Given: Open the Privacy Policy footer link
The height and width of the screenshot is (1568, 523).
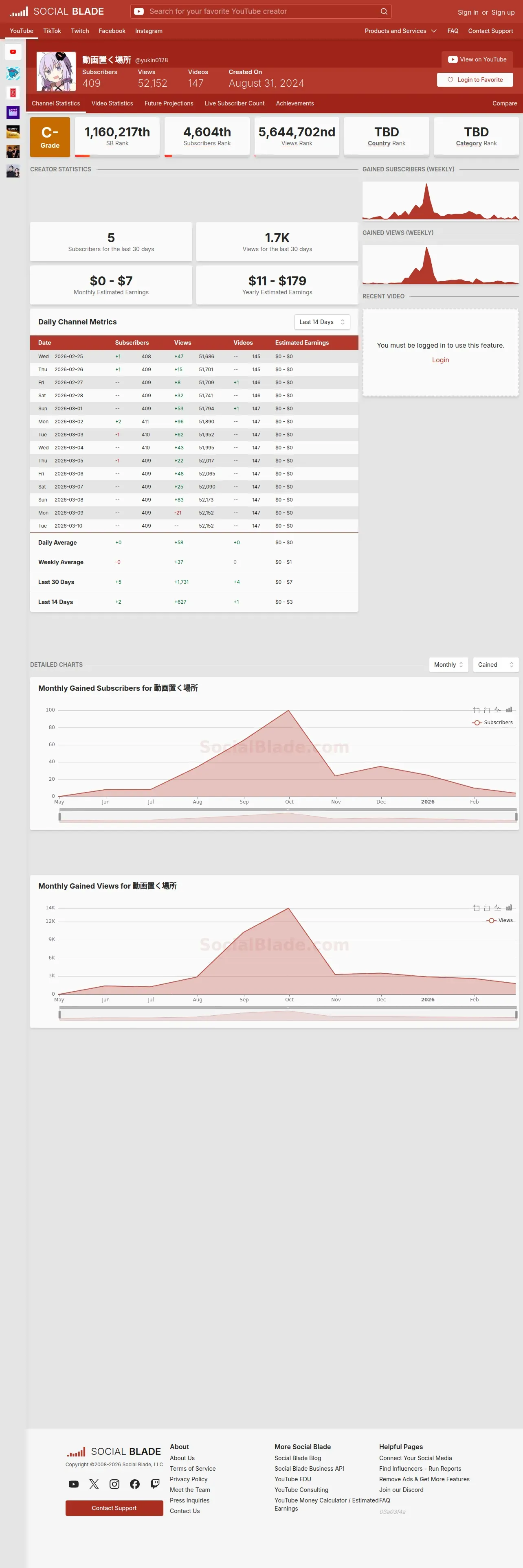Looking at the screenshot, I should coord(189,1480).
